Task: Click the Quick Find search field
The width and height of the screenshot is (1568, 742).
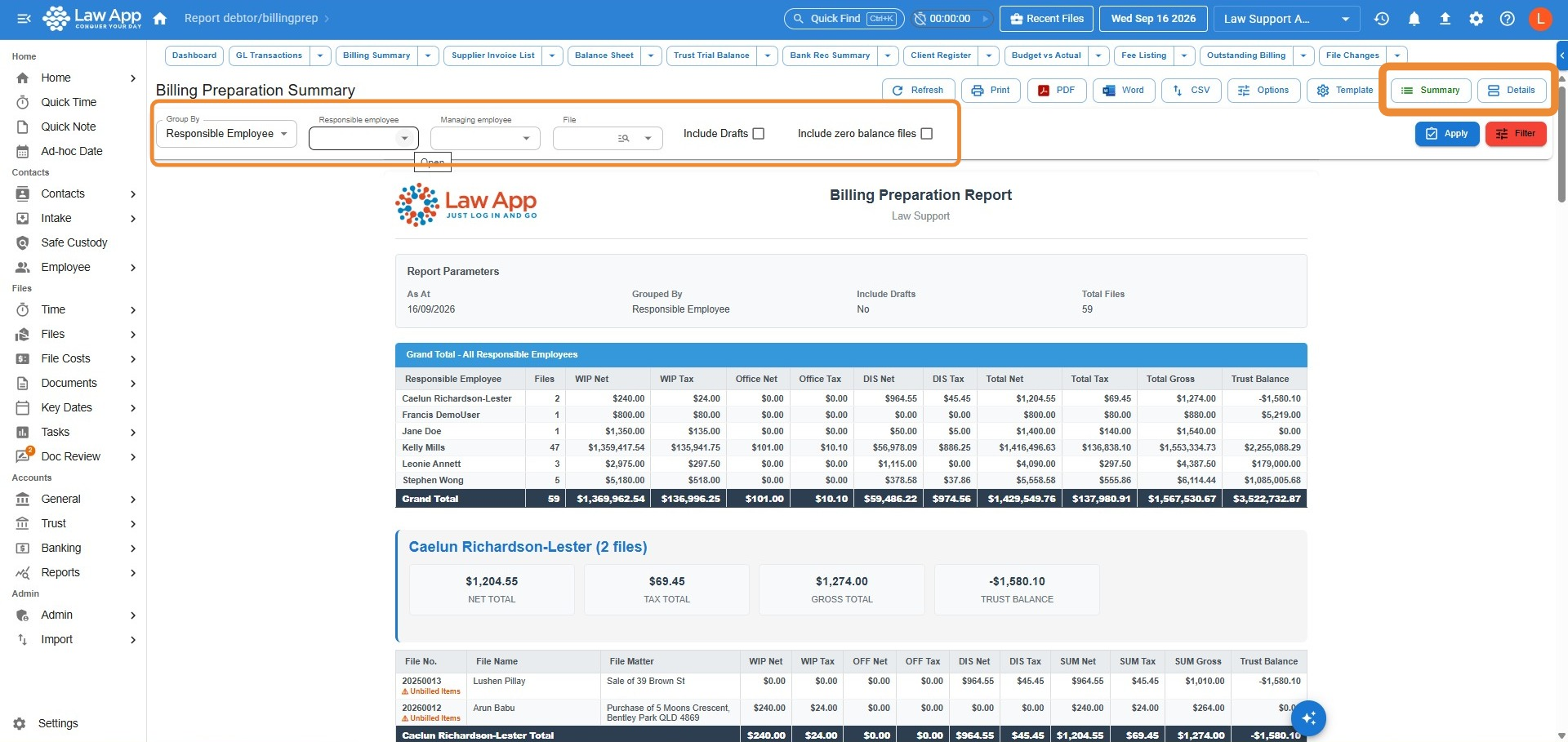Action: 844,18
